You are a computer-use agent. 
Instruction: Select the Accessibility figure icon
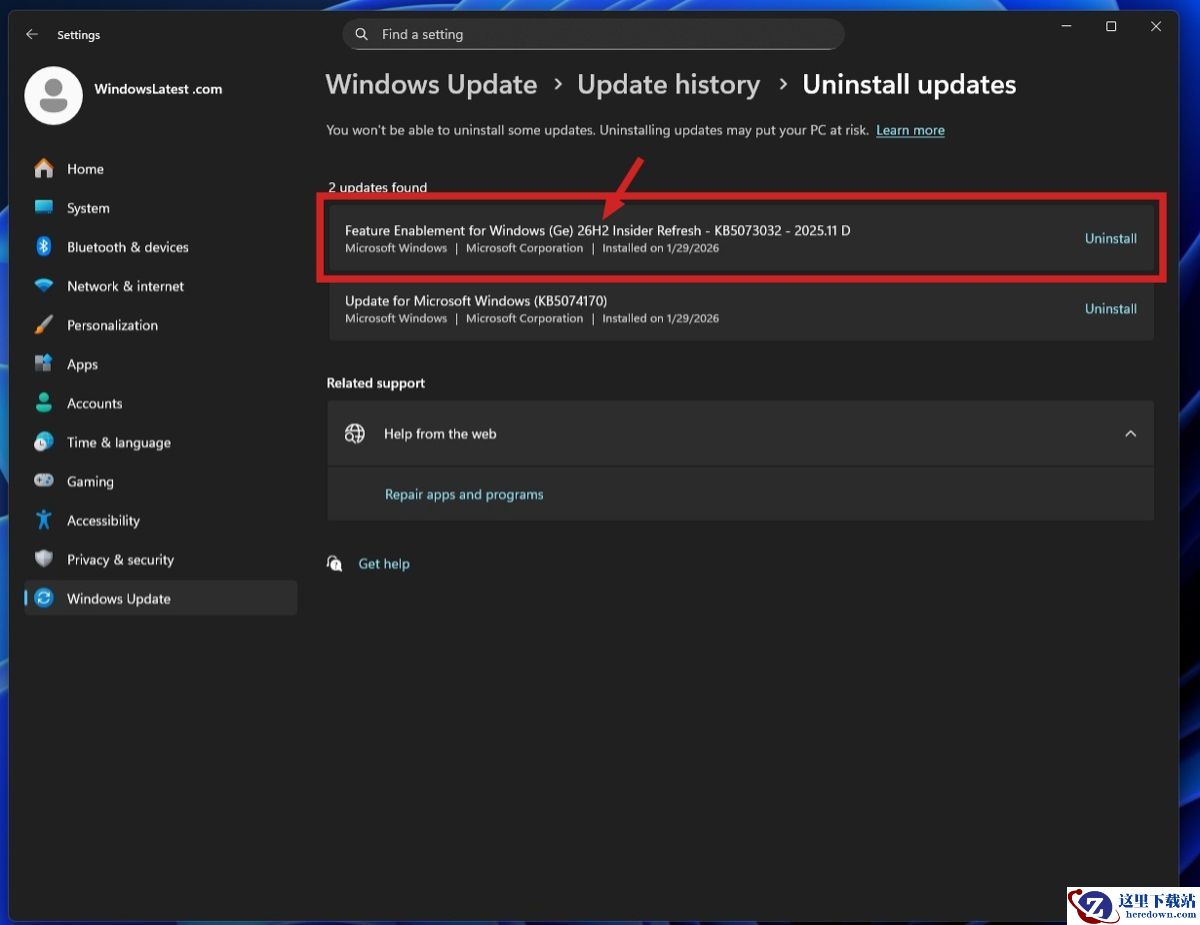[x=44, y=520]
